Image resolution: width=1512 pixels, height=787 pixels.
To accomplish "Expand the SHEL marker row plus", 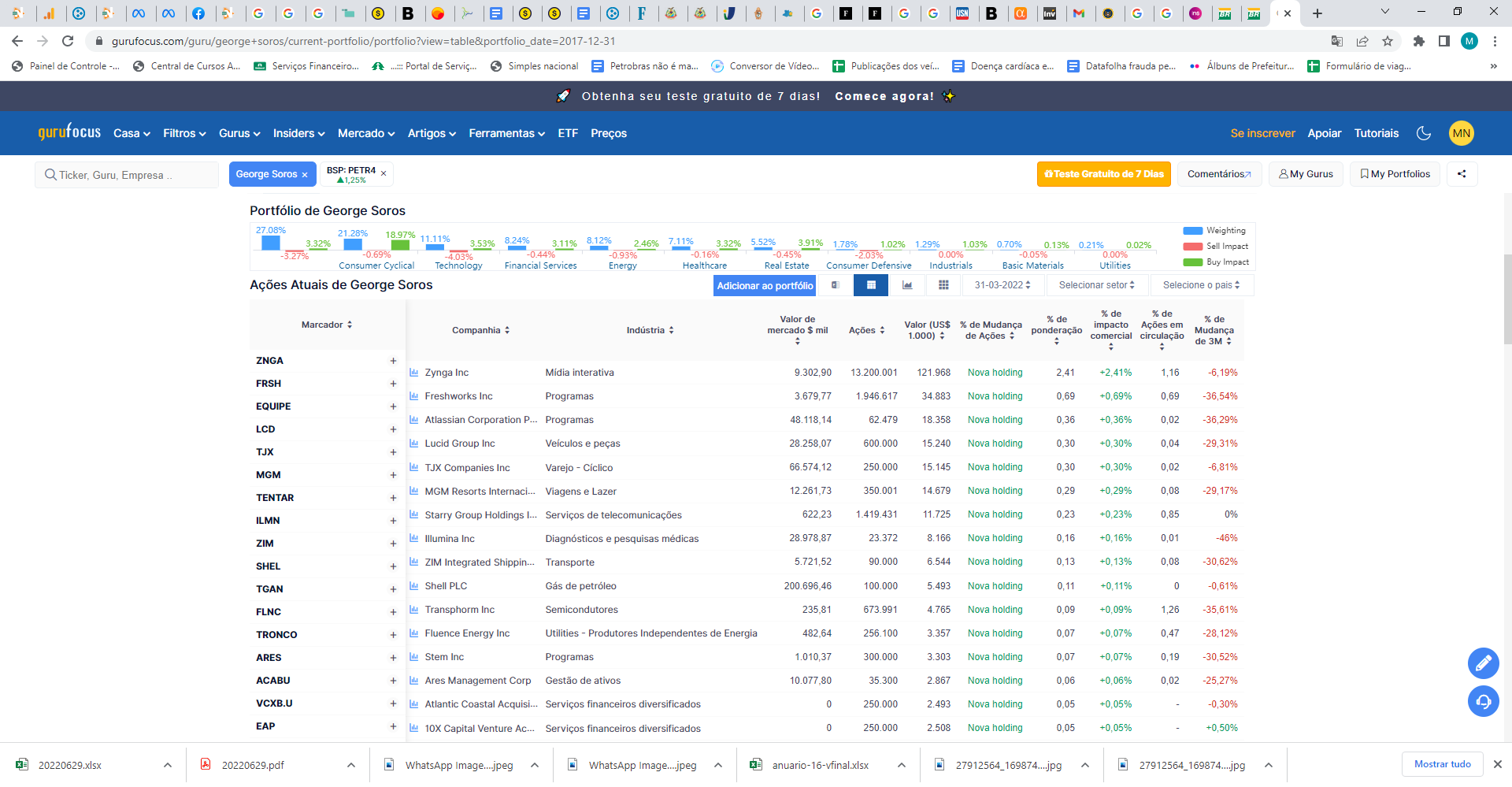I will point(393,566).
